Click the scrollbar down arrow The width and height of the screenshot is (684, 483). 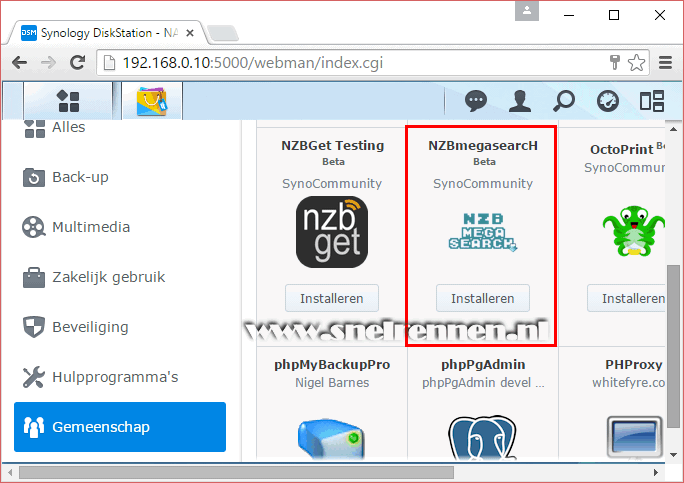(674, 455)
